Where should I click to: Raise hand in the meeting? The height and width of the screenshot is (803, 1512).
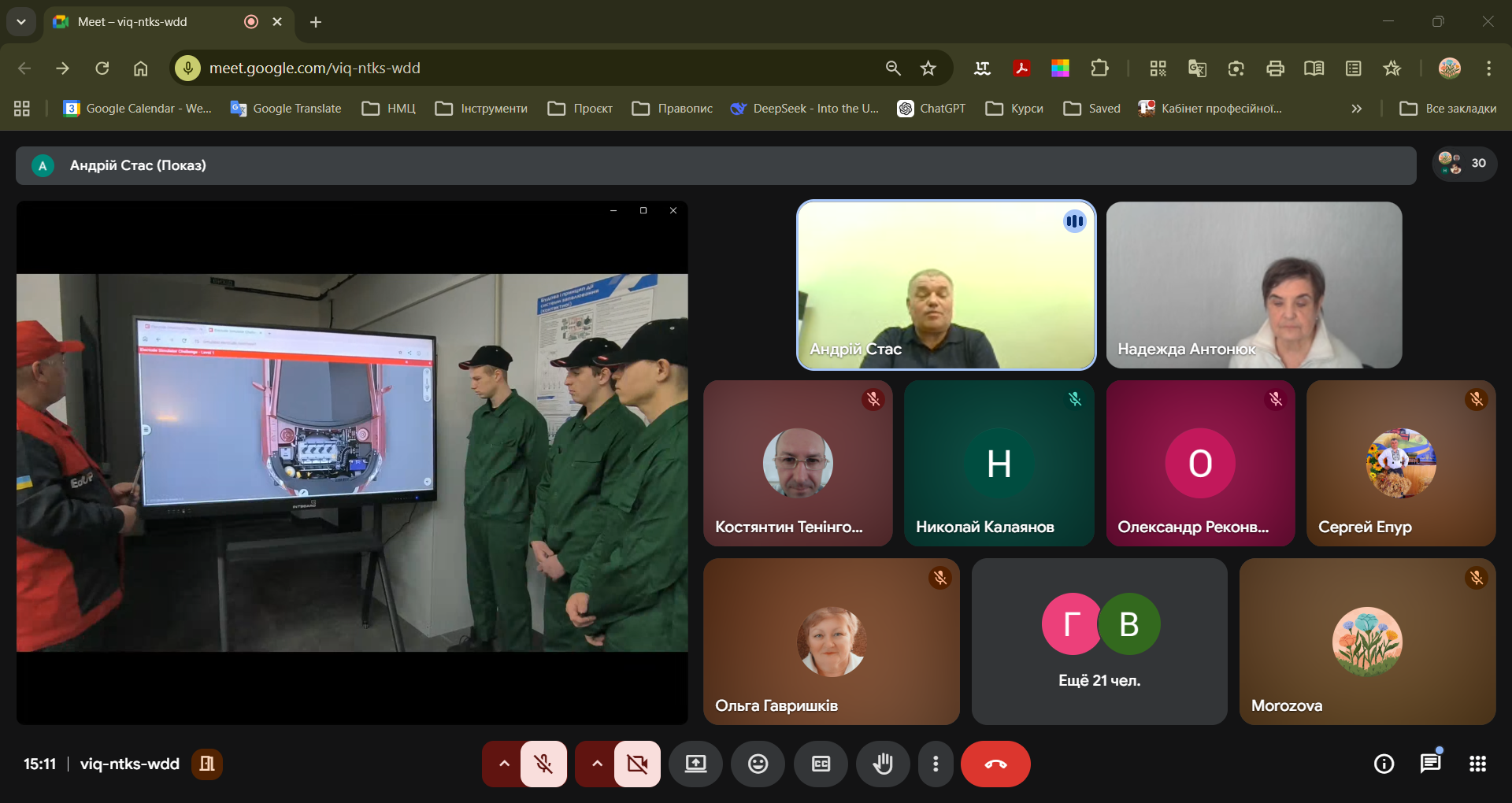pos(883,764)
